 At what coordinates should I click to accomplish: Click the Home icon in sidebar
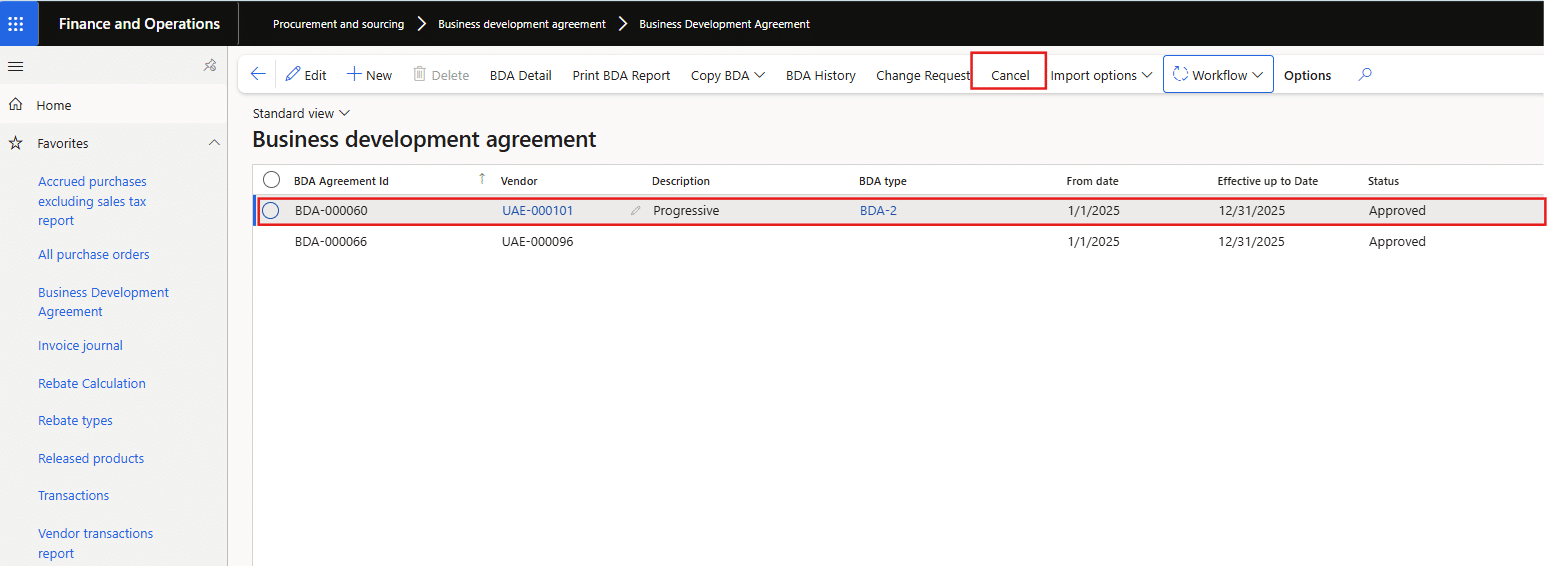point(16,105)
